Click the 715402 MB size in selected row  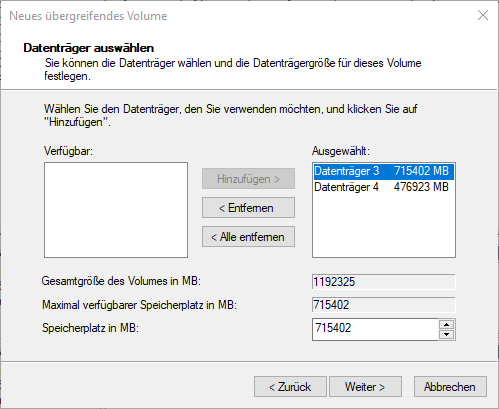point(422,171)
